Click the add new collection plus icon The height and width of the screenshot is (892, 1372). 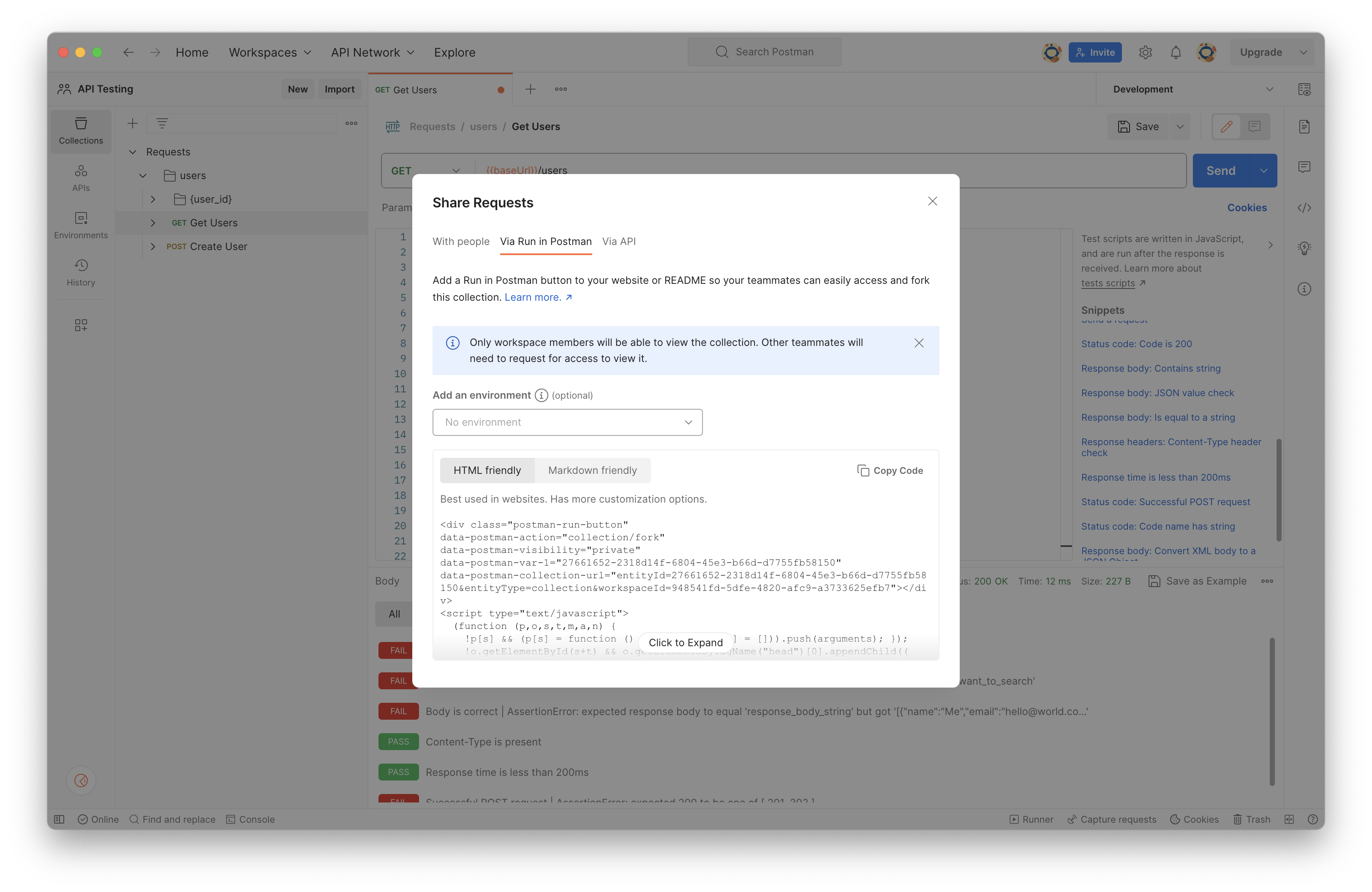[133, 123]
